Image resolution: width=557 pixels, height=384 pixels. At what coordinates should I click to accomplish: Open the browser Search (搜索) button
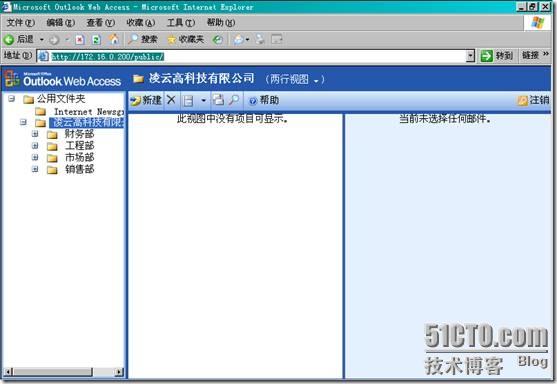tap(143, 39)
